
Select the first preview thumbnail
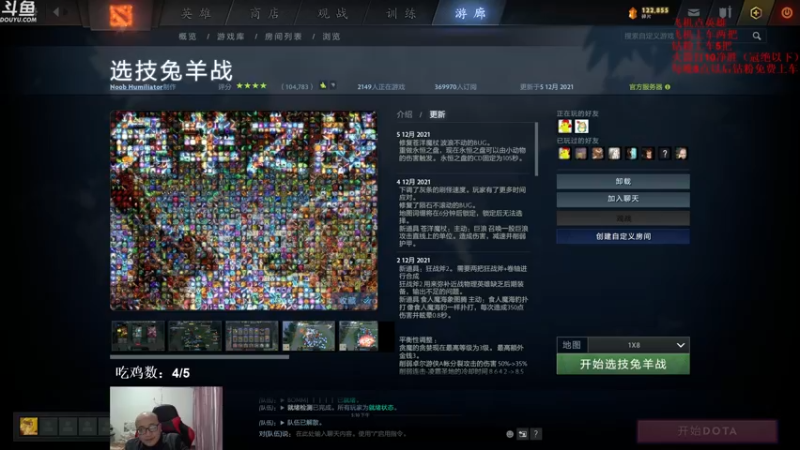click(x=138, y=336)
